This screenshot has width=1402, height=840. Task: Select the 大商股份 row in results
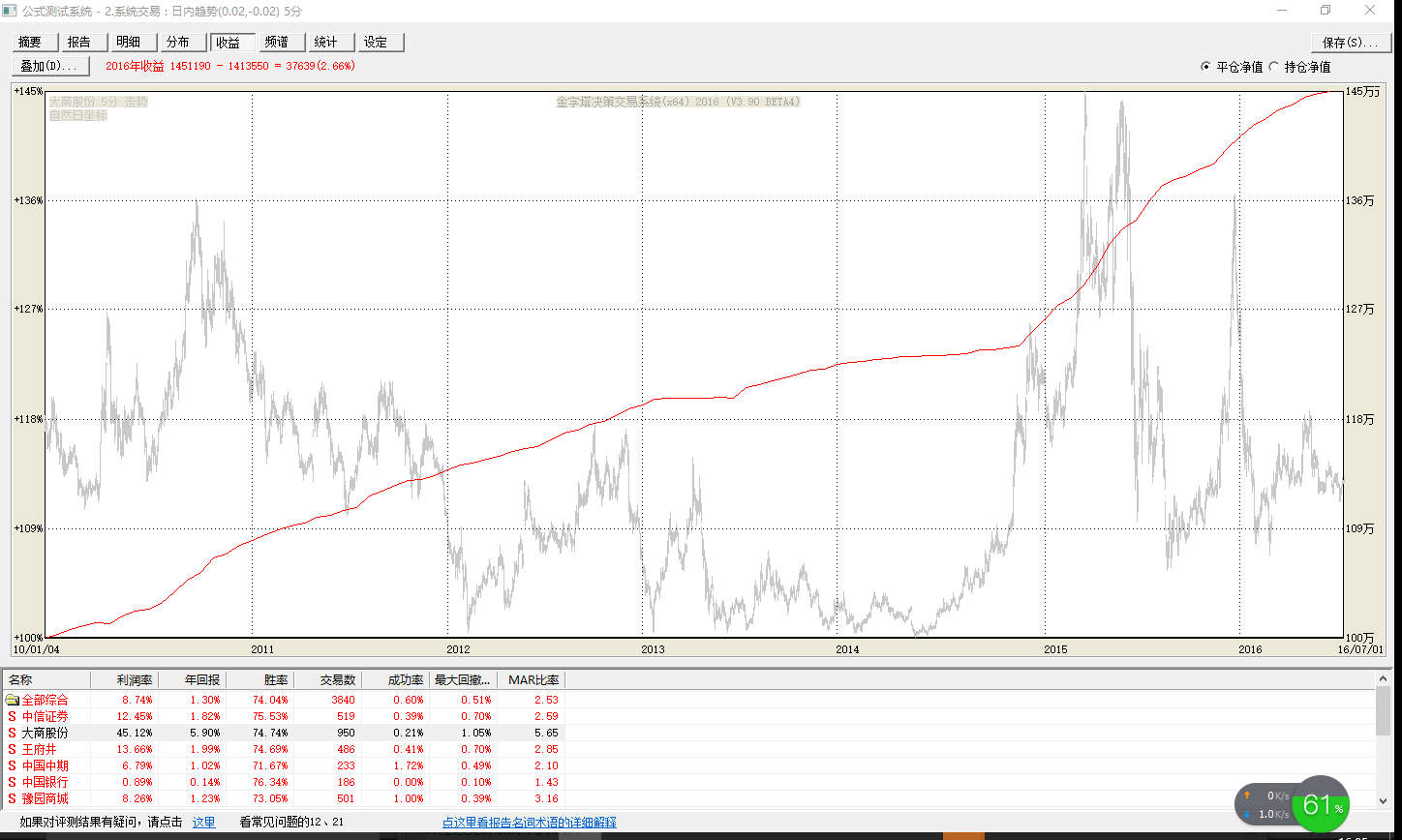coord(46,733)
